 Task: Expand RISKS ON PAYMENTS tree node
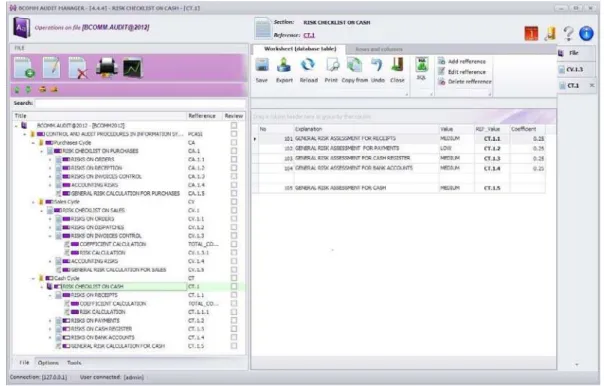50,321
